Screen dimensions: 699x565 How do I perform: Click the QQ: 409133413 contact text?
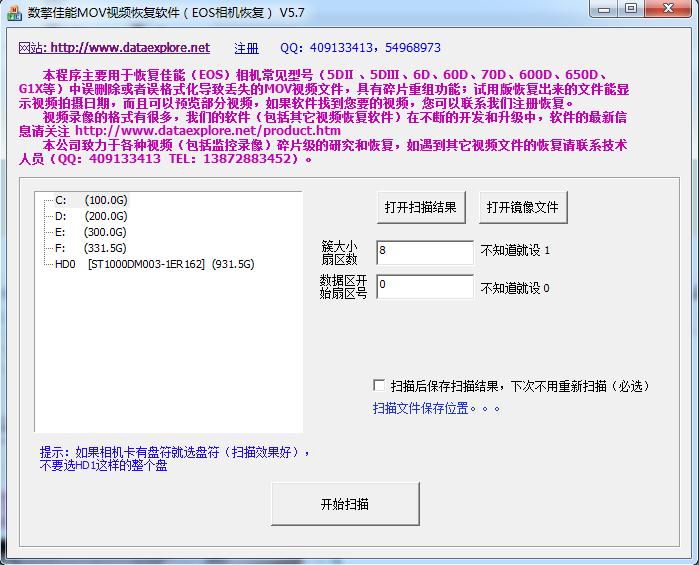pyautogui.click(x=360, y=48)
